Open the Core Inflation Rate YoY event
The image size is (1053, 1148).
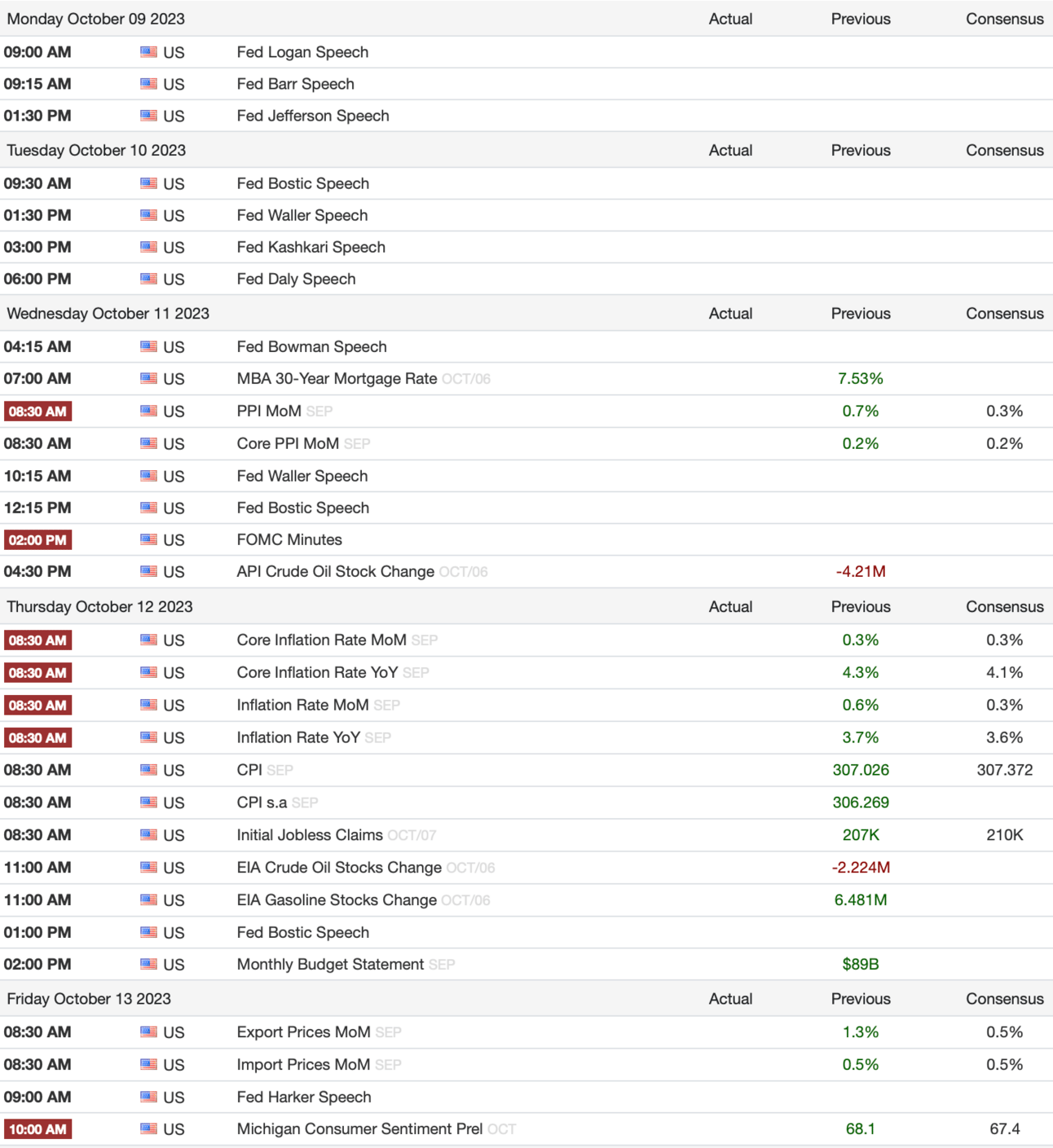click(x=317, y=672)
